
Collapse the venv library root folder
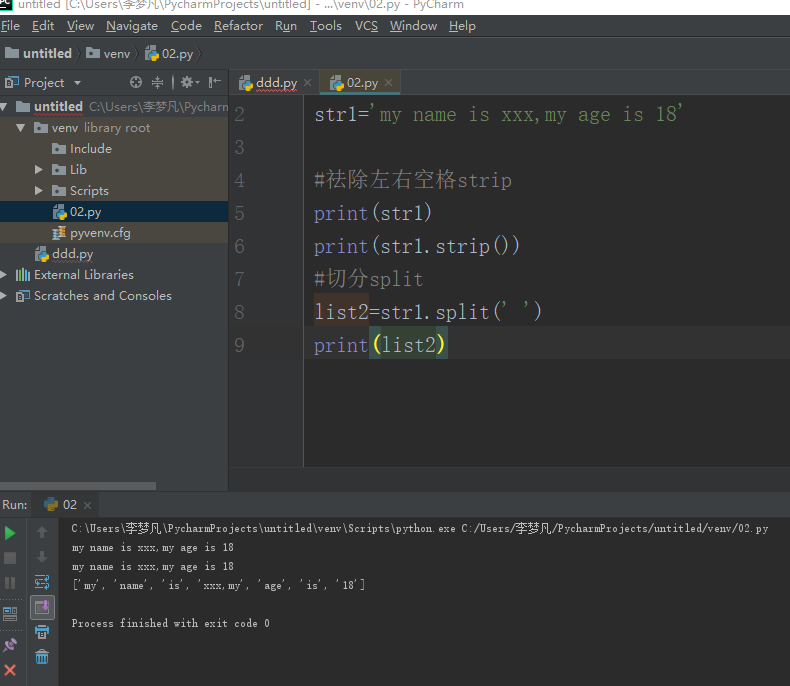click(x=21, y=128)
